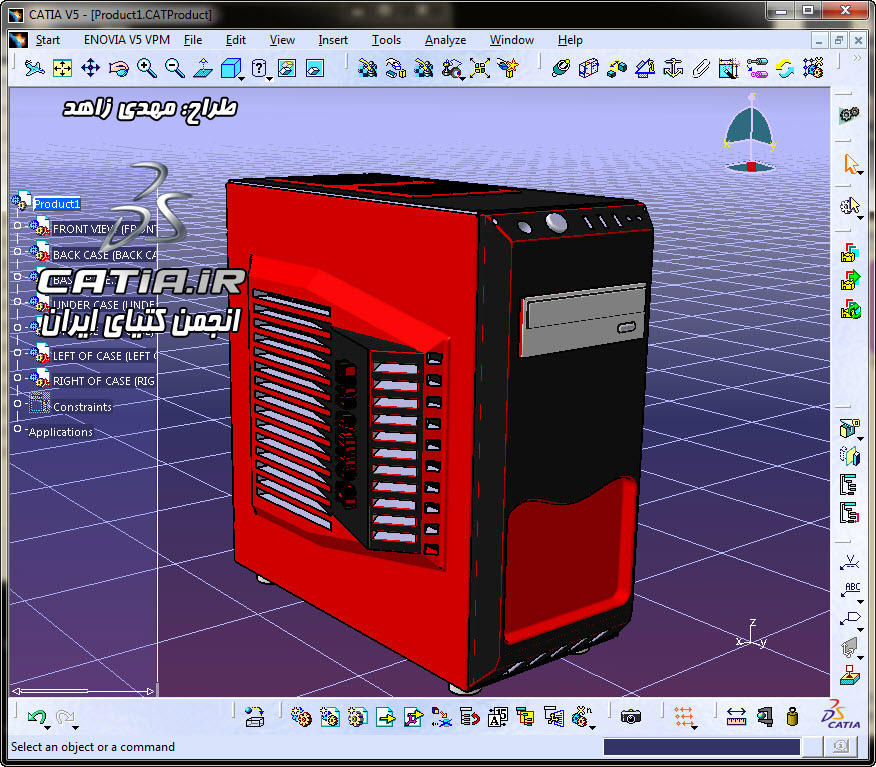Image resolution: width=876 pixels, height=767 pixels.
Task: Click the Zoom Out magnifier
Action: click(175, 68)
